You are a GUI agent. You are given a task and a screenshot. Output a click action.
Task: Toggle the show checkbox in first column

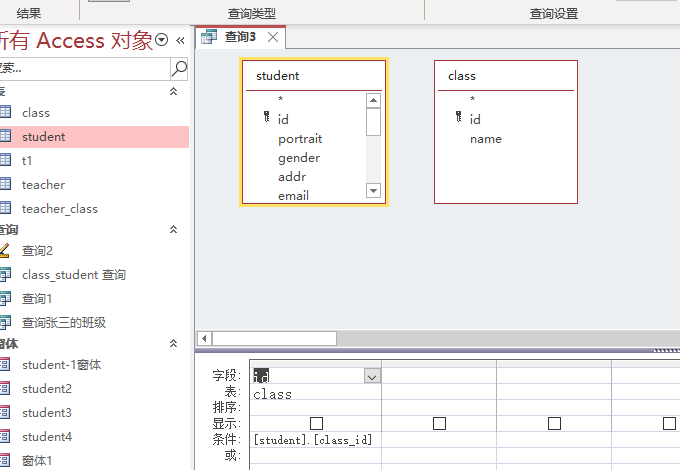(317, 423)
